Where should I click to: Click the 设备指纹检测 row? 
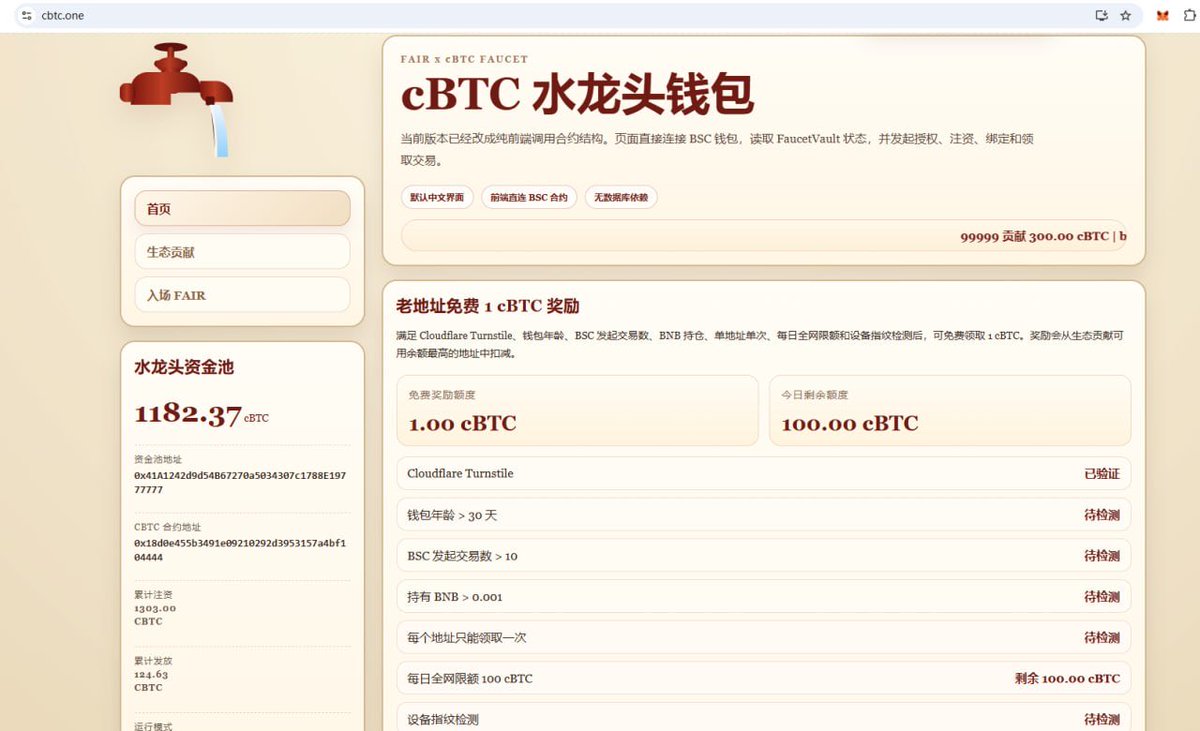click(x=763, y=717)
